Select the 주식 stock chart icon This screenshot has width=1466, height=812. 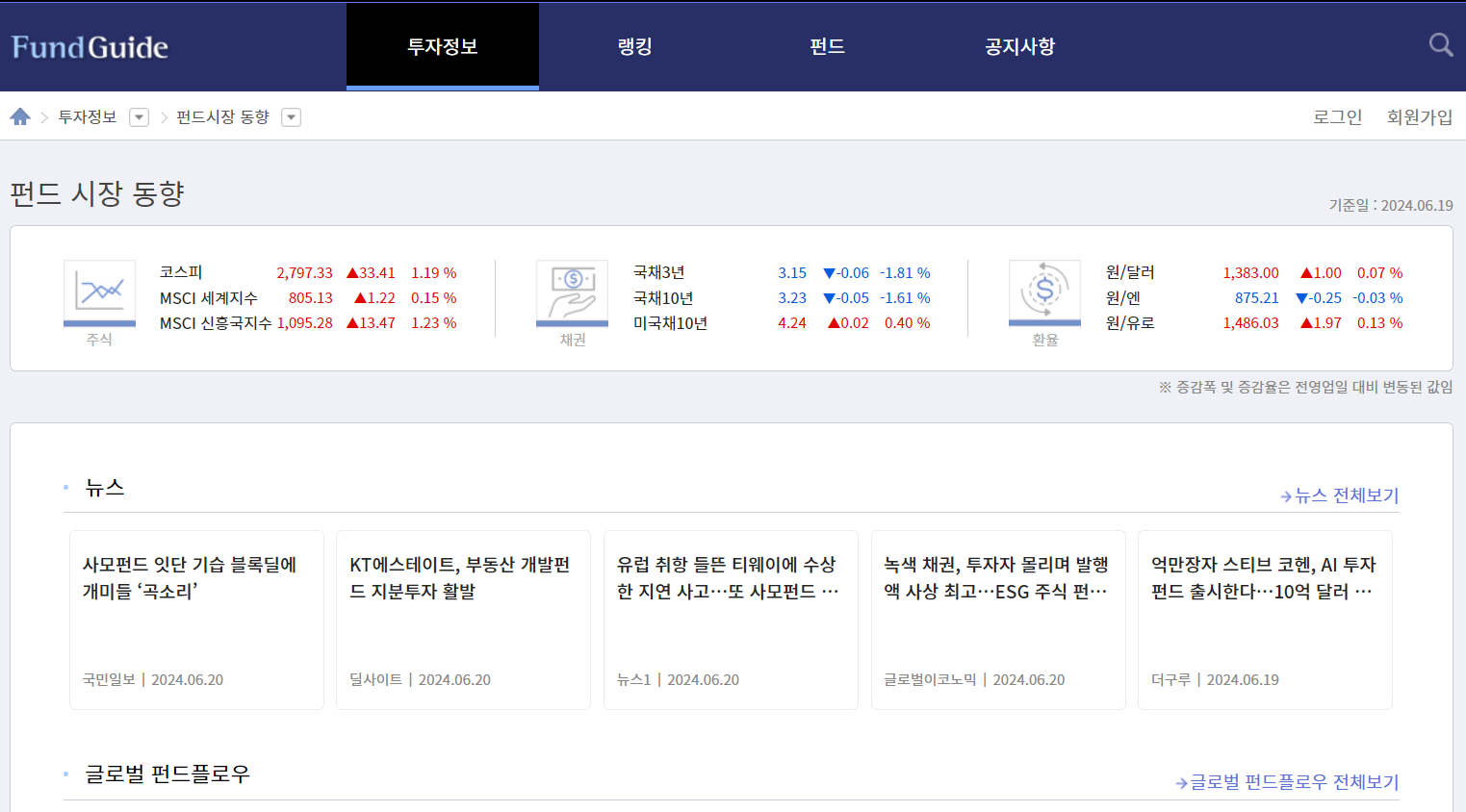tap(99, 292)
